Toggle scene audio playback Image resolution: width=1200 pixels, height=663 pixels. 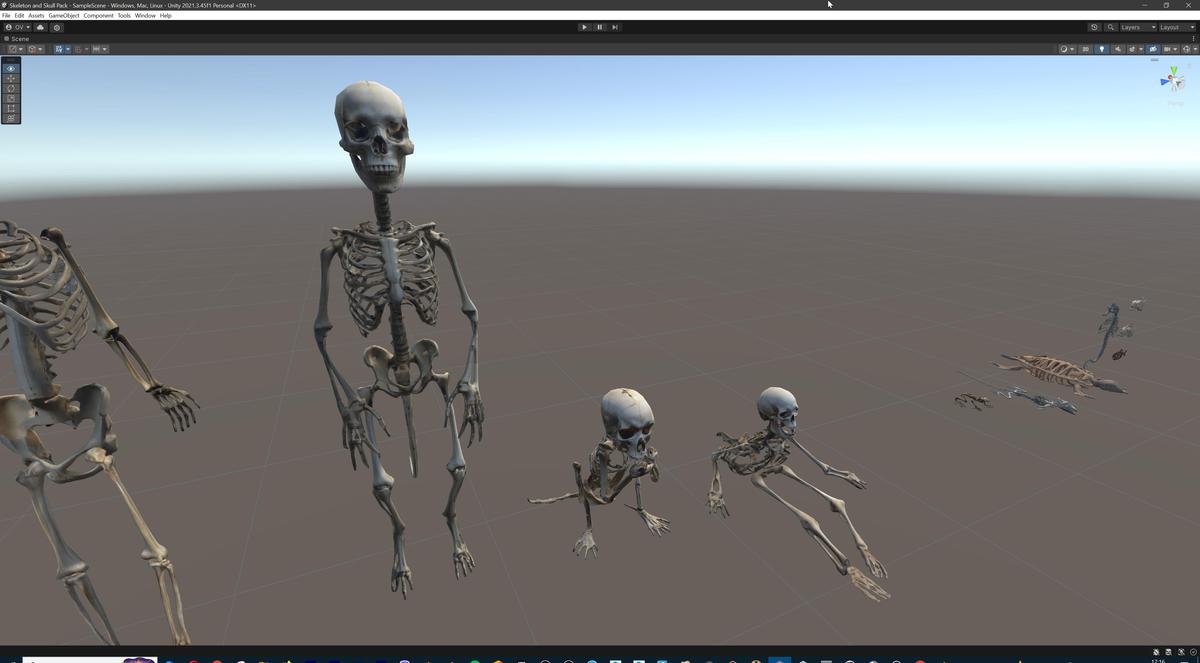[x=1119, y=49]
